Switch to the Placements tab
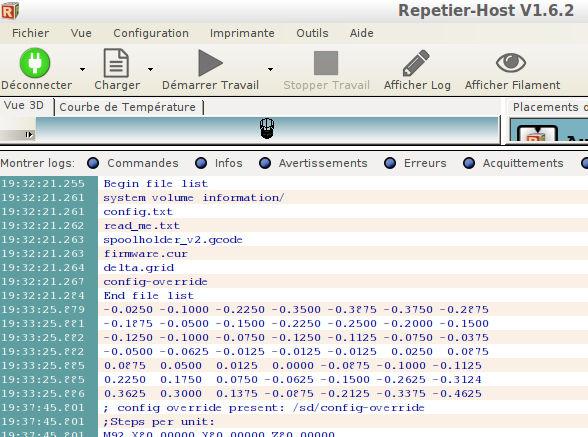The width and height of the screenshot is (588, 437). point(546,107)
